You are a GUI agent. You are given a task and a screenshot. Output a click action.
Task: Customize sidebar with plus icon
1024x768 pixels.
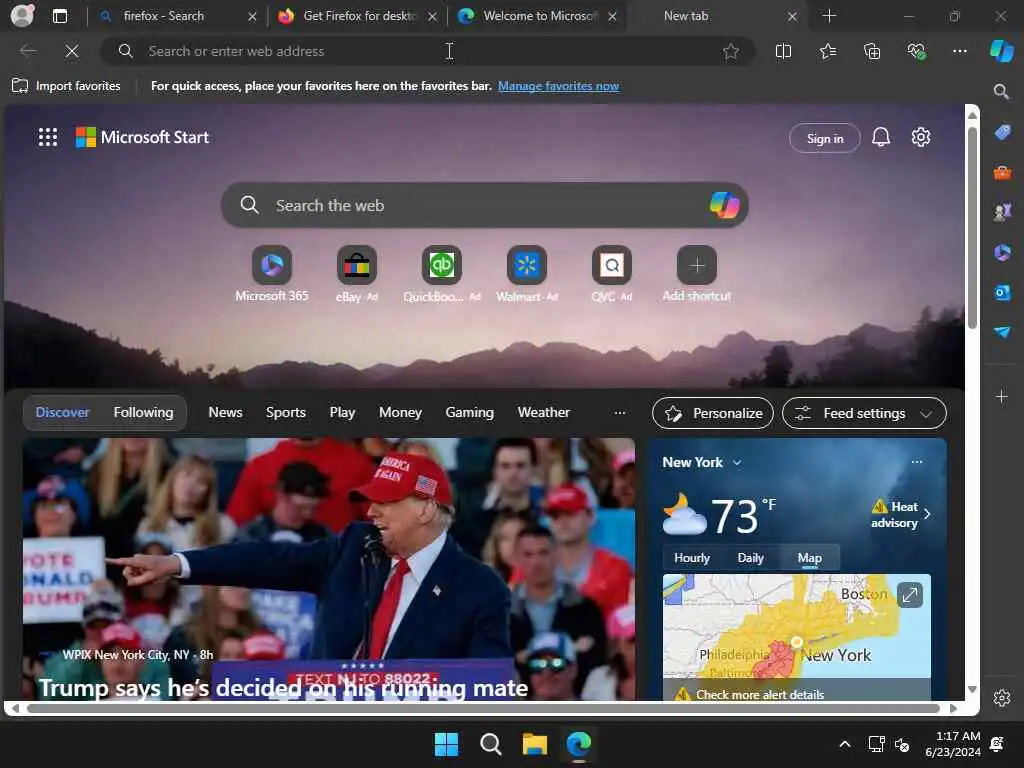(x=1002, y=396)
